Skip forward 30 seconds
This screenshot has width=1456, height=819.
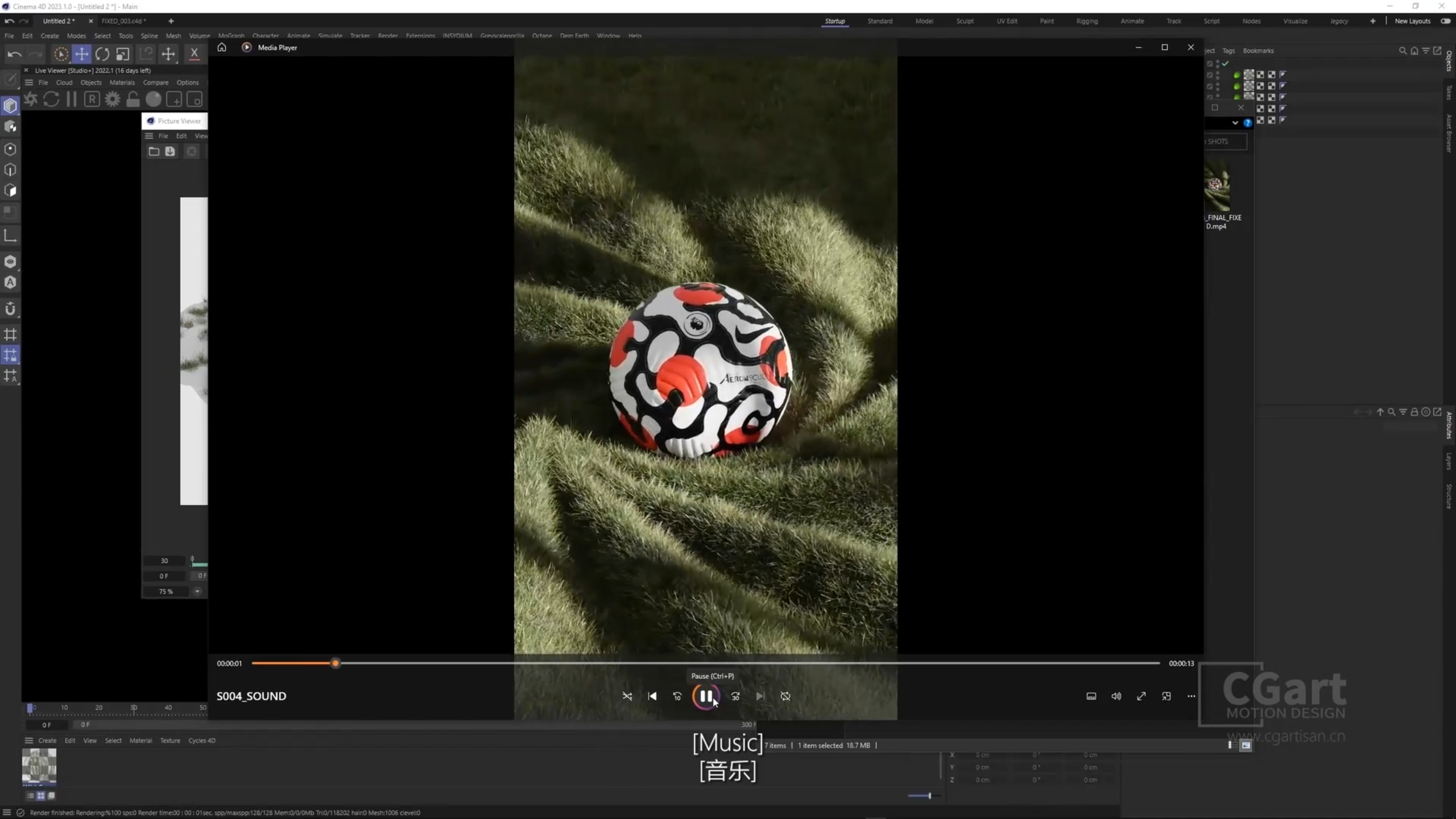(x=735, y=696)
